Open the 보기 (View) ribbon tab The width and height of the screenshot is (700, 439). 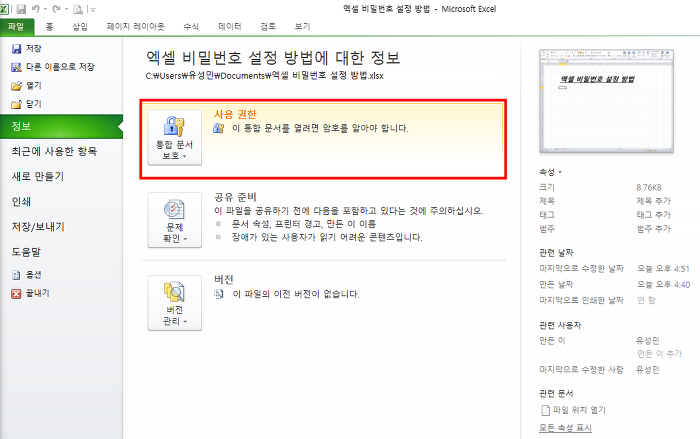coord(302,26)
